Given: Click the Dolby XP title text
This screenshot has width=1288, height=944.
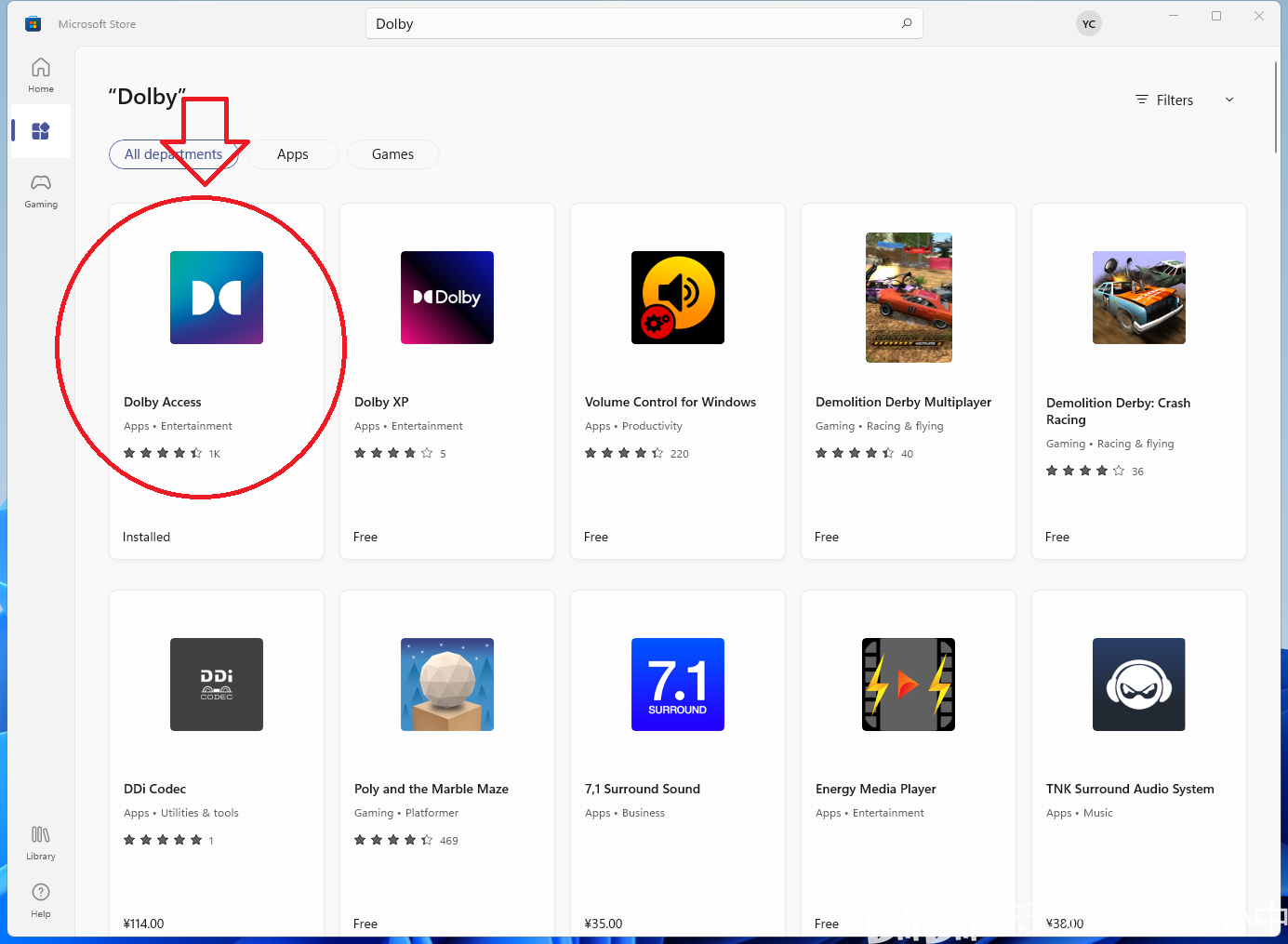Looking at the screenshot, I should (381, 402).
